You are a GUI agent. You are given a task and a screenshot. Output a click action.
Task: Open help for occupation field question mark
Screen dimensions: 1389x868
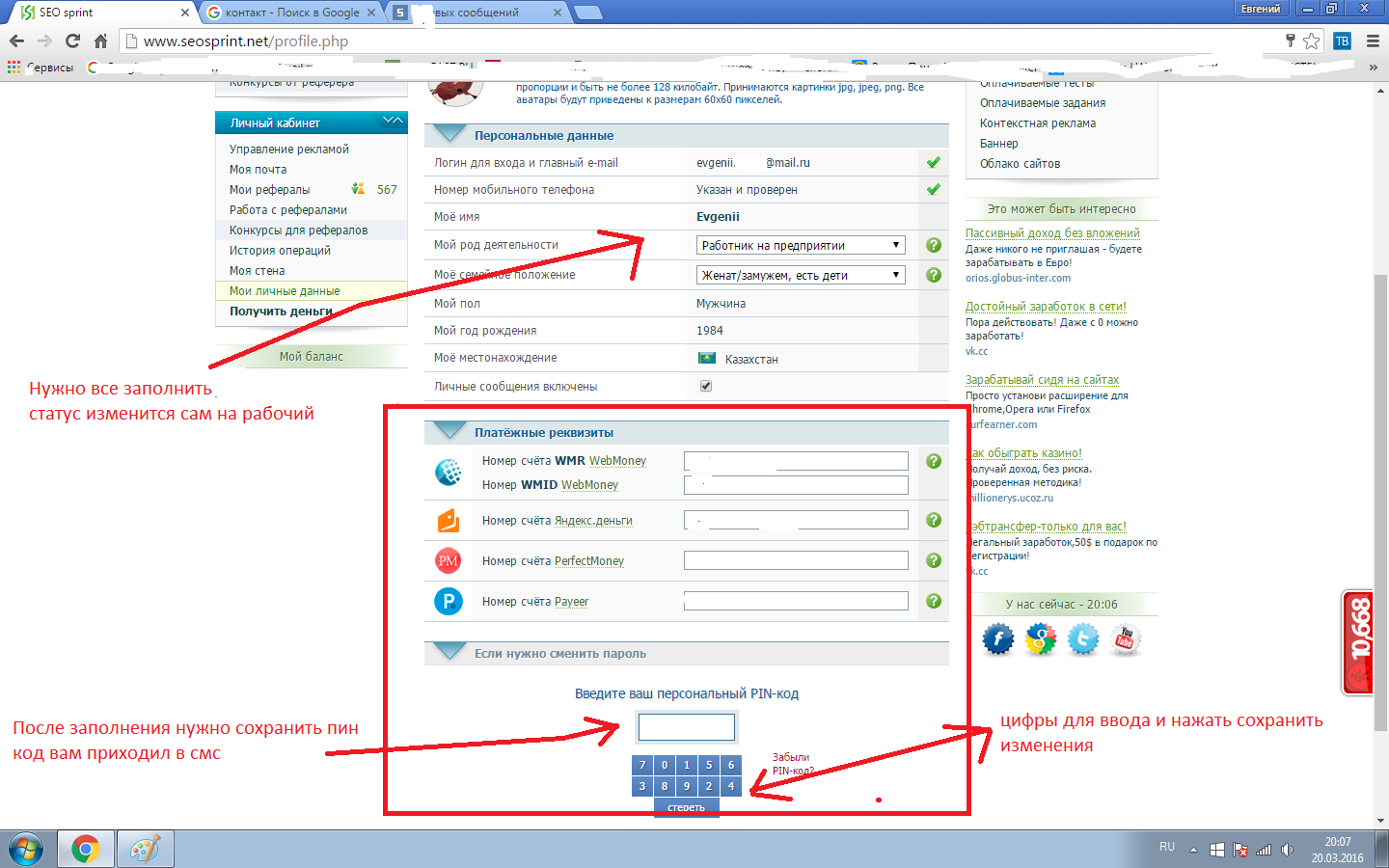(934, 245)
